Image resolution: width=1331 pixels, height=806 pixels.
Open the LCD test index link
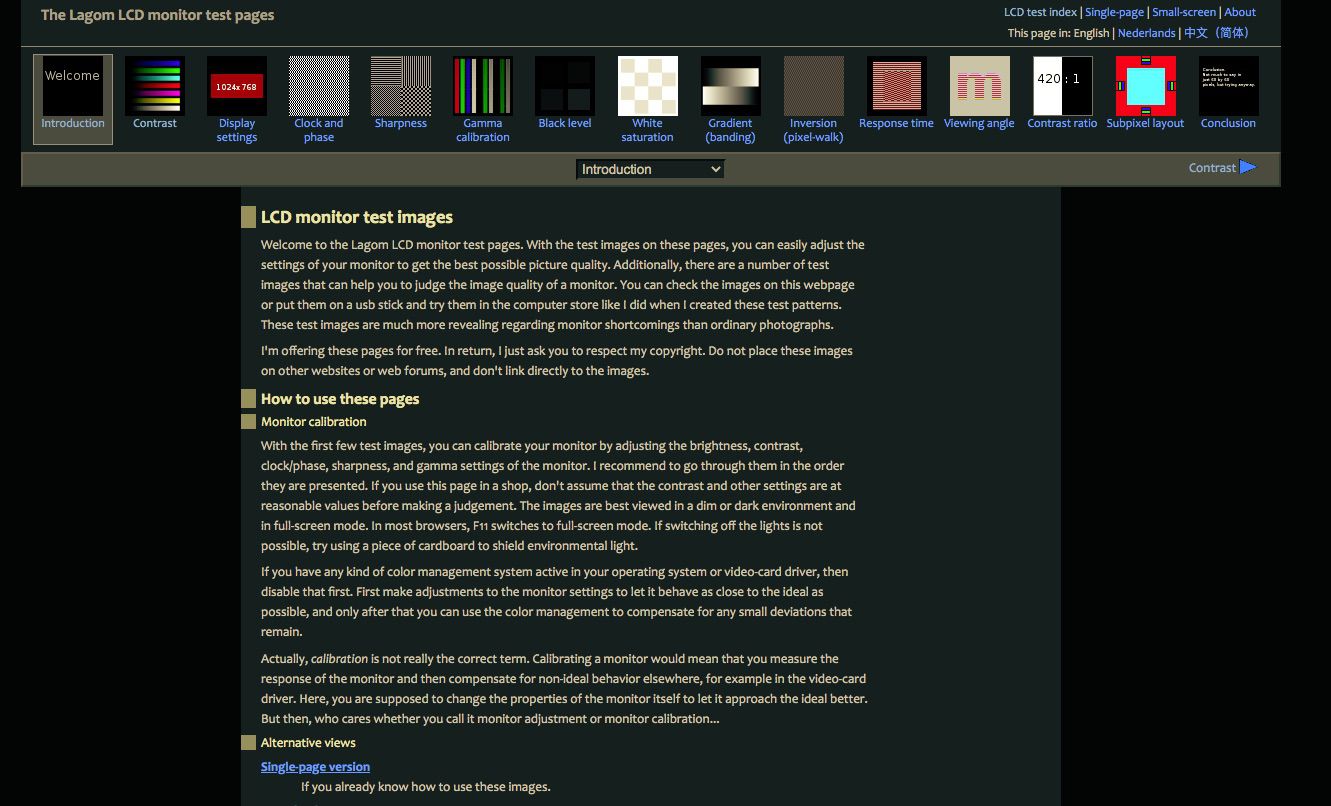click(x=1040, y=12)
